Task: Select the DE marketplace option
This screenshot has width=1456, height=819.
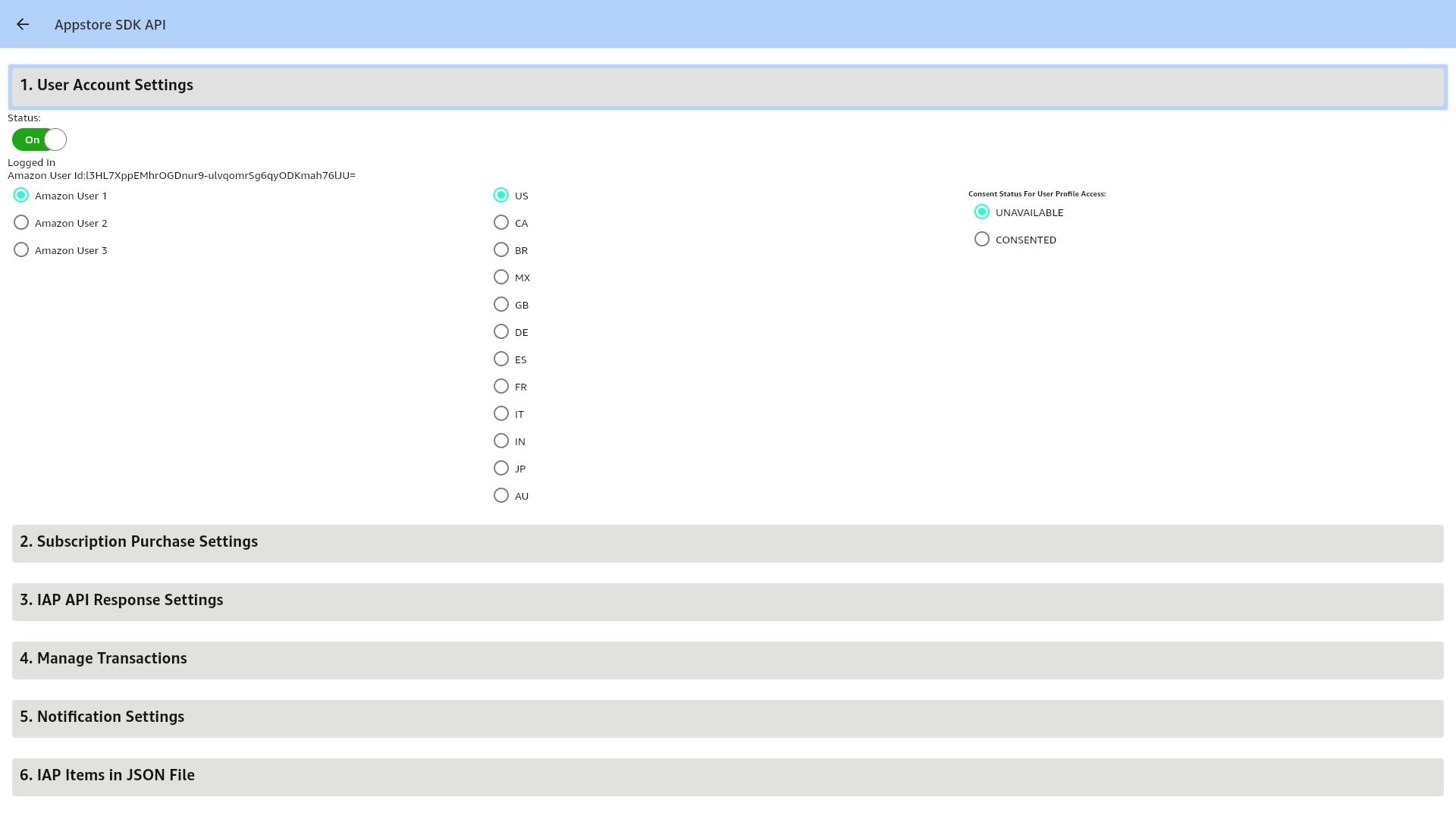Action: tap(500, 331)
